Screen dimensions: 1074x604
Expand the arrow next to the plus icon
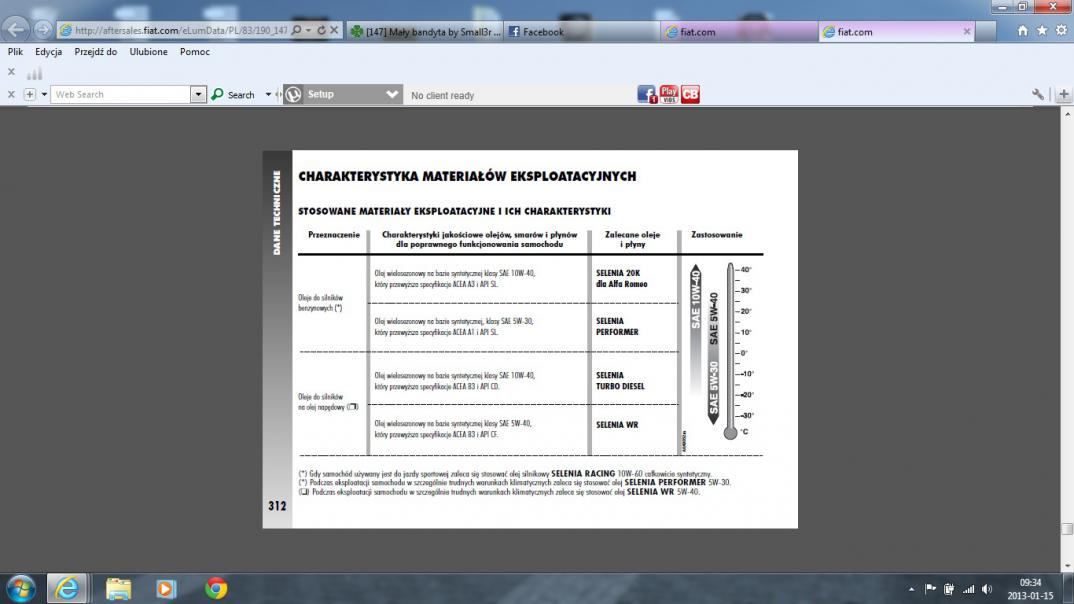(x=45, y=95)
